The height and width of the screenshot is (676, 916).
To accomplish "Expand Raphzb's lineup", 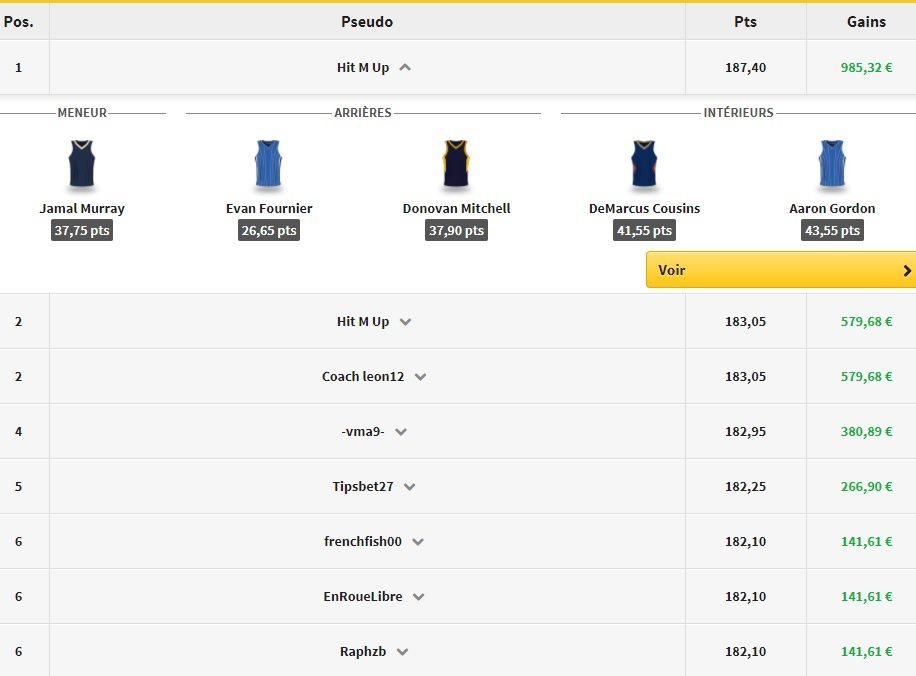I will 402,652.
